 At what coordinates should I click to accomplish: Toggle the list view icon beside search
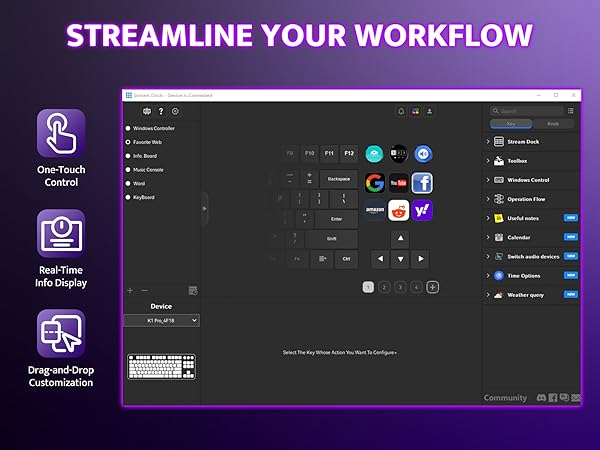click(x=571, y=111)
